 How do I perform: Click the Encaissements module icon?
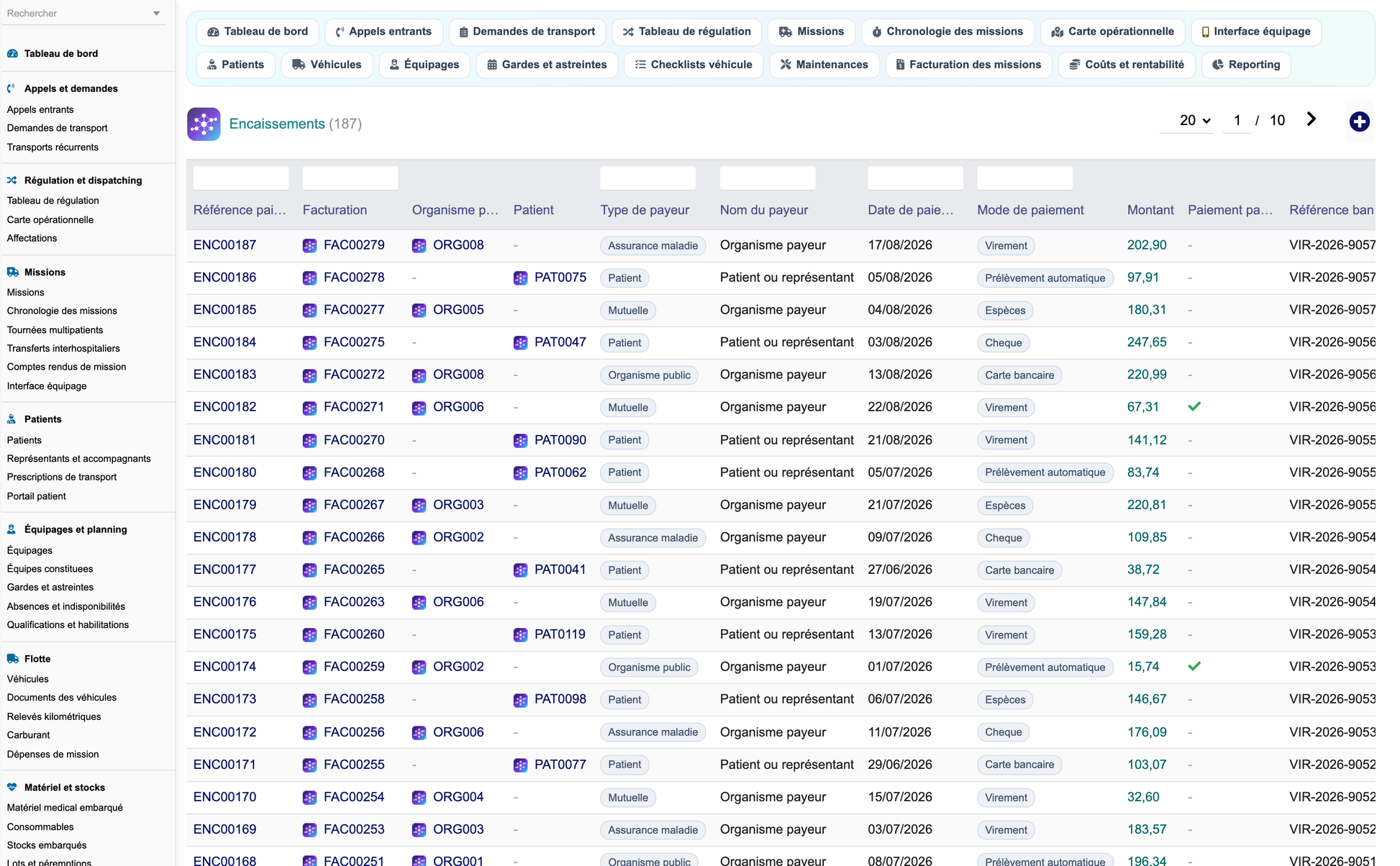point(204,124)
